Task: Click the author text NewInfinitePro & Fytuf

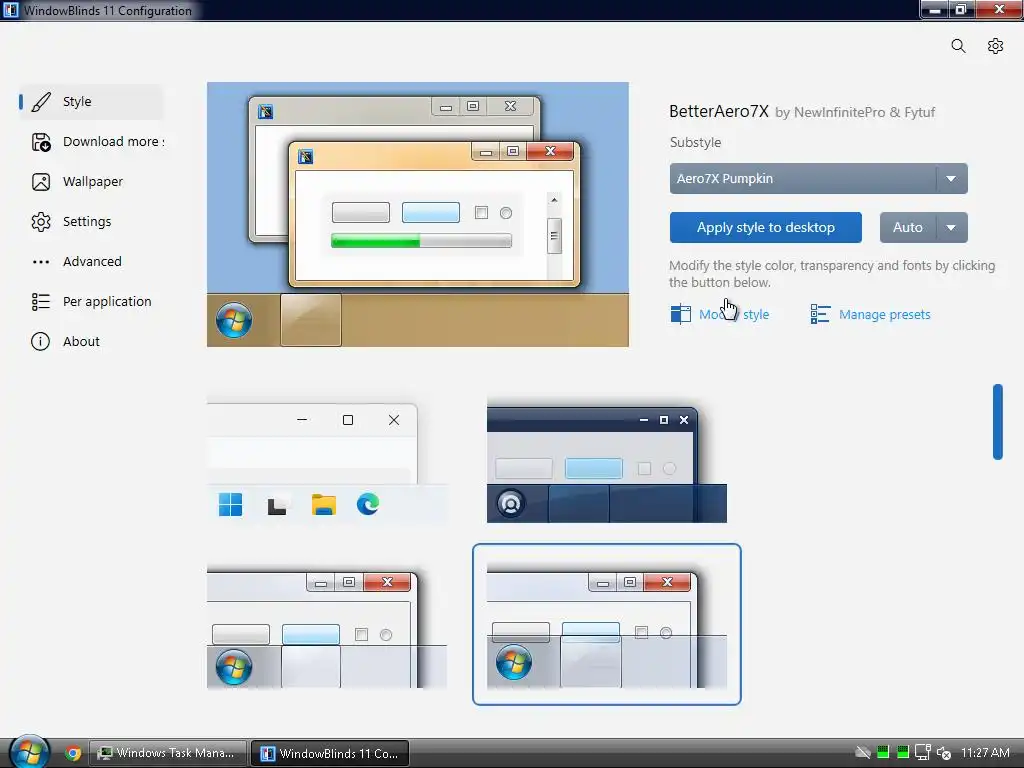Action: pyautogui.click(x=864, y=112)
